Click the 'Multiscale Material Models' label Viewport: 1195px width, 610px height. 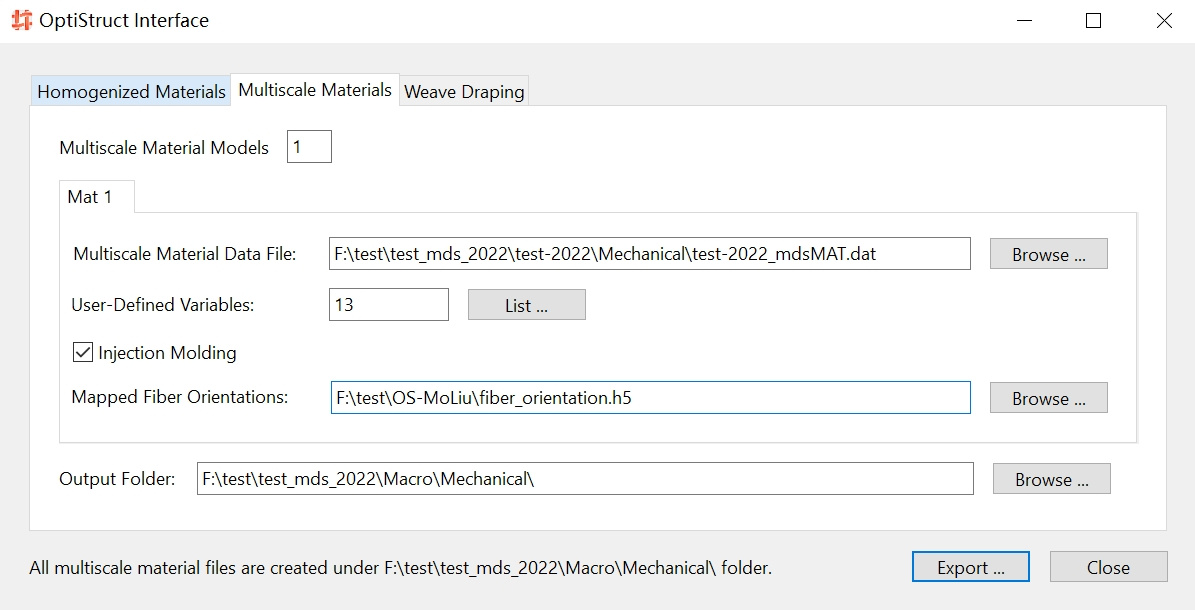pyautogui.click(x=164, y=147)
